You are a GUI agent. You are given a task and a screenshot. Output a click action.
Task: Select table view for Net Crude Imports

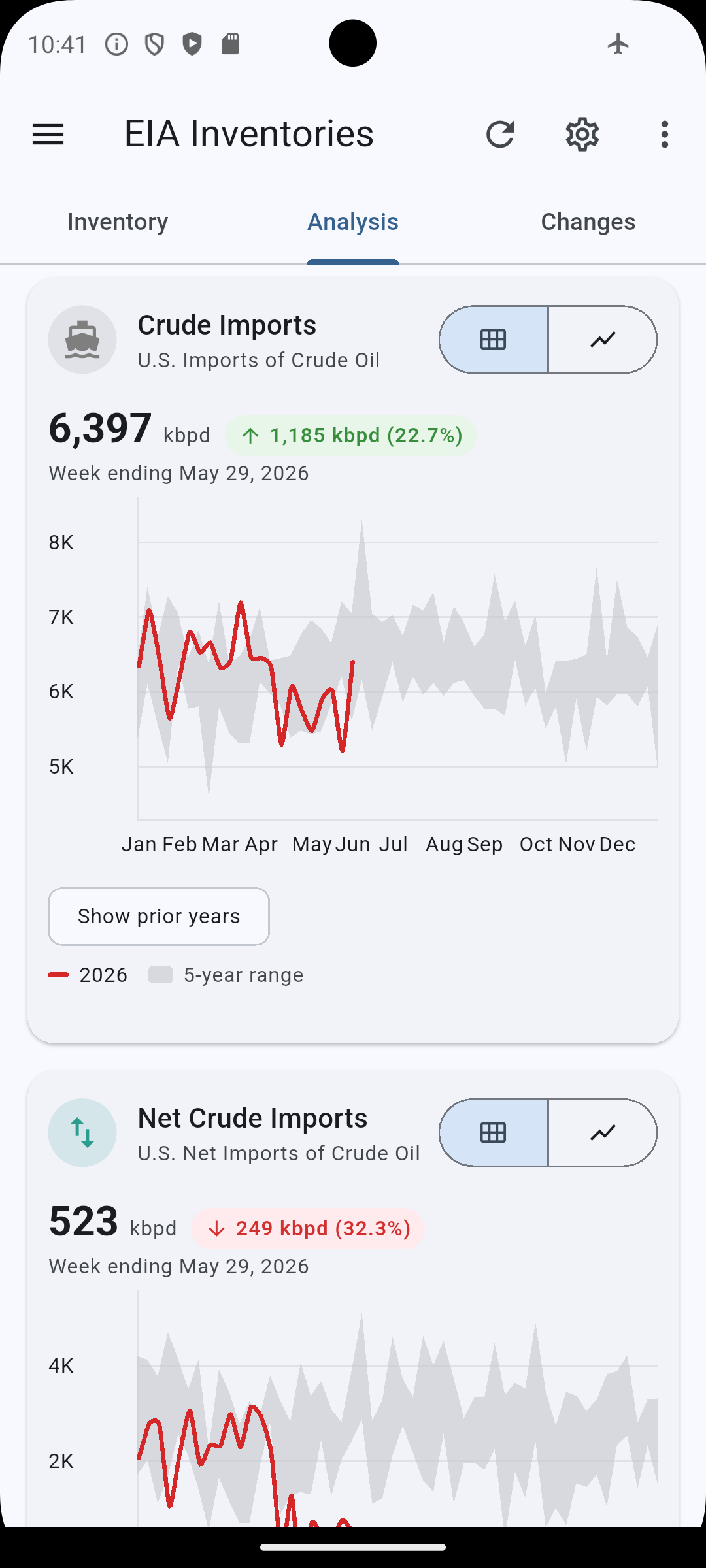coord(494,1133)
